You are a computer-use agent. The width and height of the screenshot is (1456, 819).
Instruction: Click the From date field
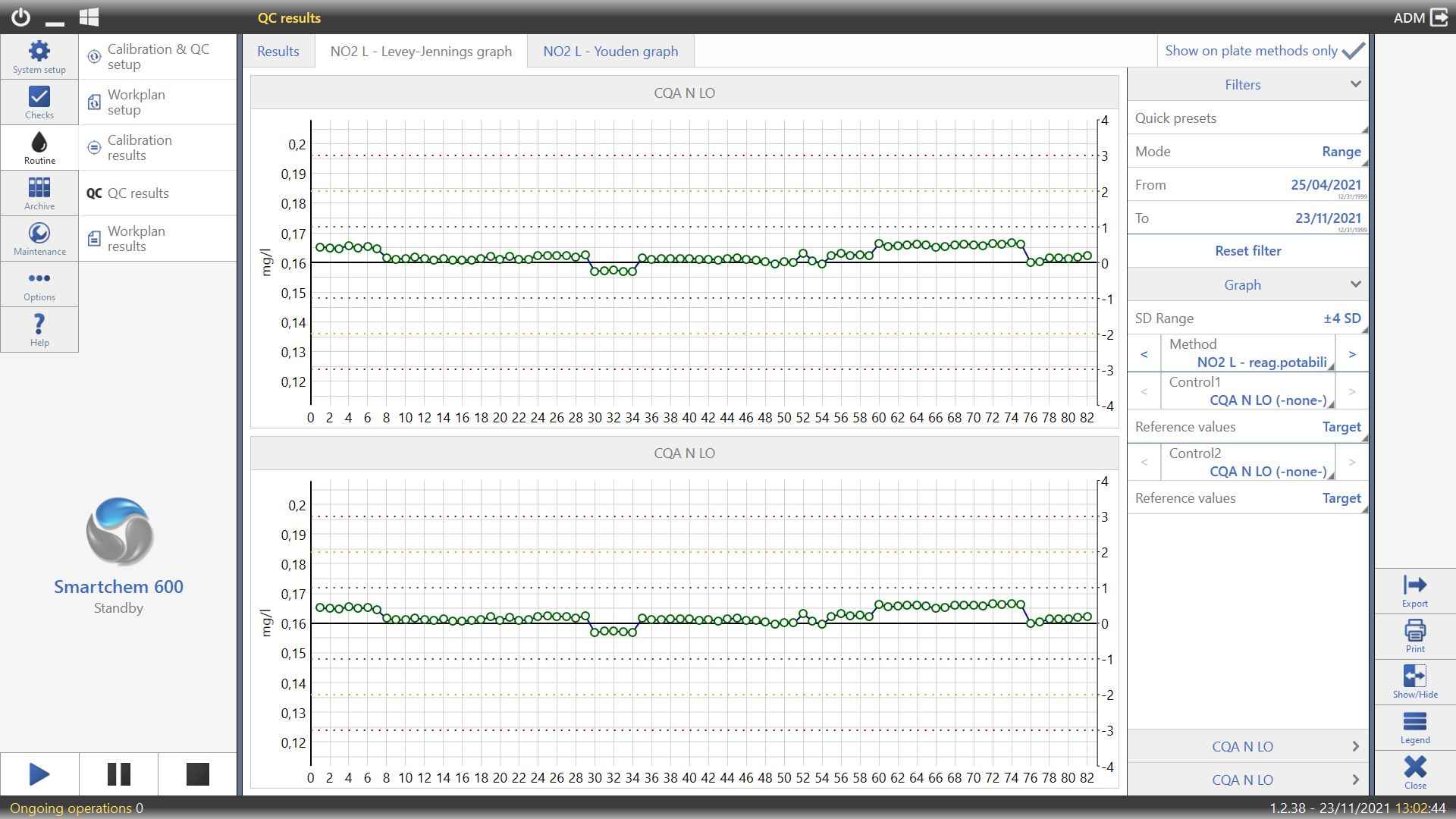coord(1325,185)
